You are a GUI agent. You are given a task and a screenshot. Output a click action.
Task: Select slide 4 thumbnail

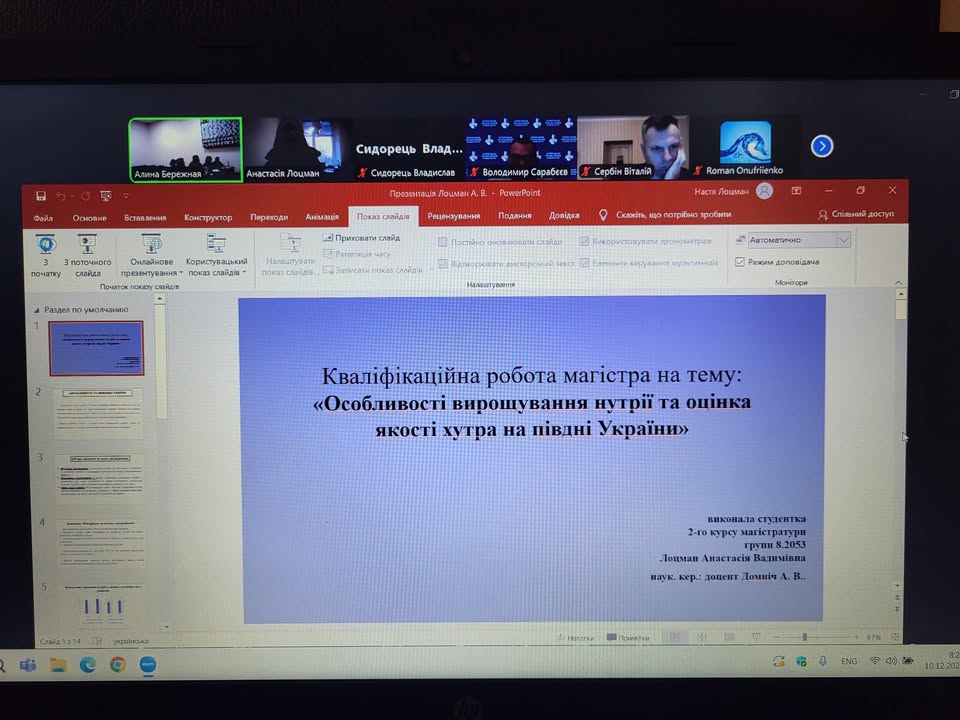(x=102, y=543)
